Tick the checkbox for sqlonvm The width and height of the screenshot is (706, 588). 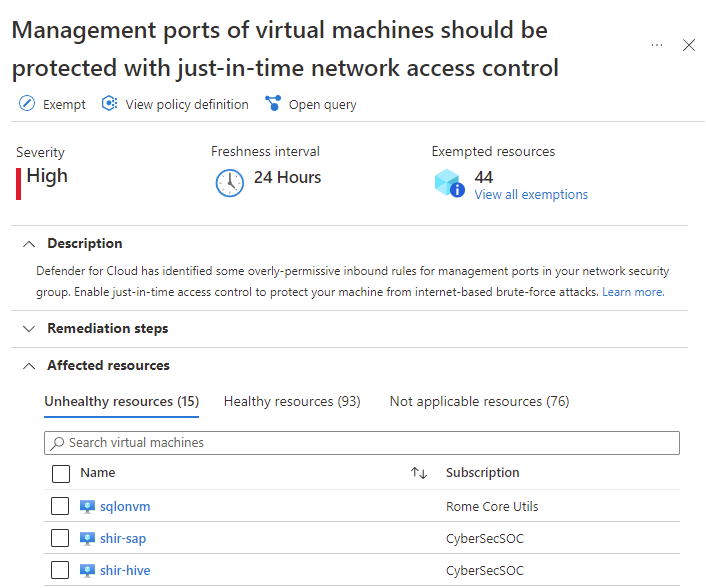[x=60, y=506]
